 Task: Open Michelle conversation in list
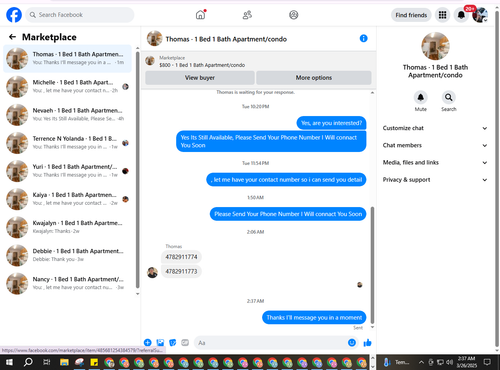click(67, 87)
